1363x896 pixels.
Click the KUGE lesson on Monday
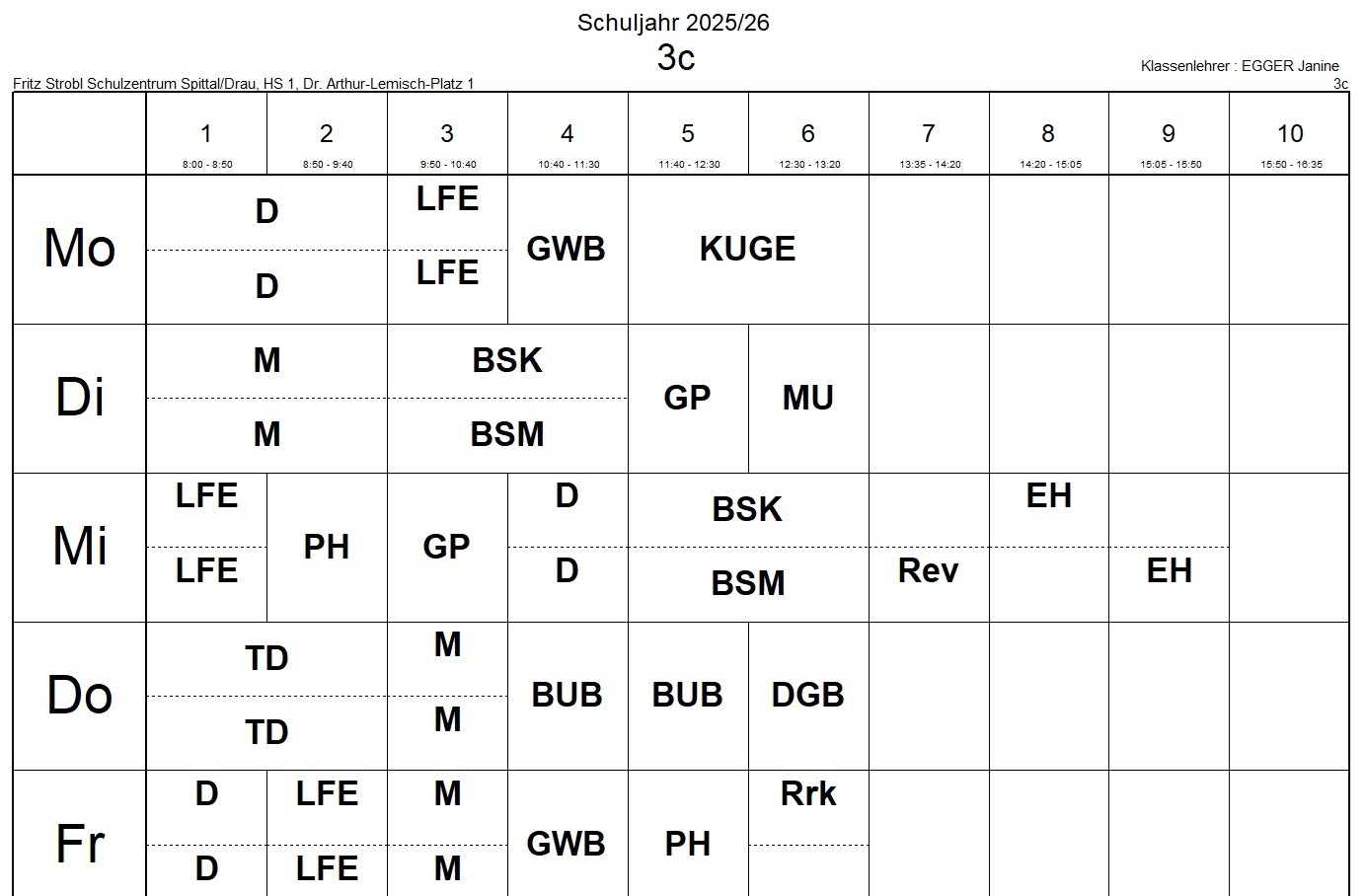(747, 249)
